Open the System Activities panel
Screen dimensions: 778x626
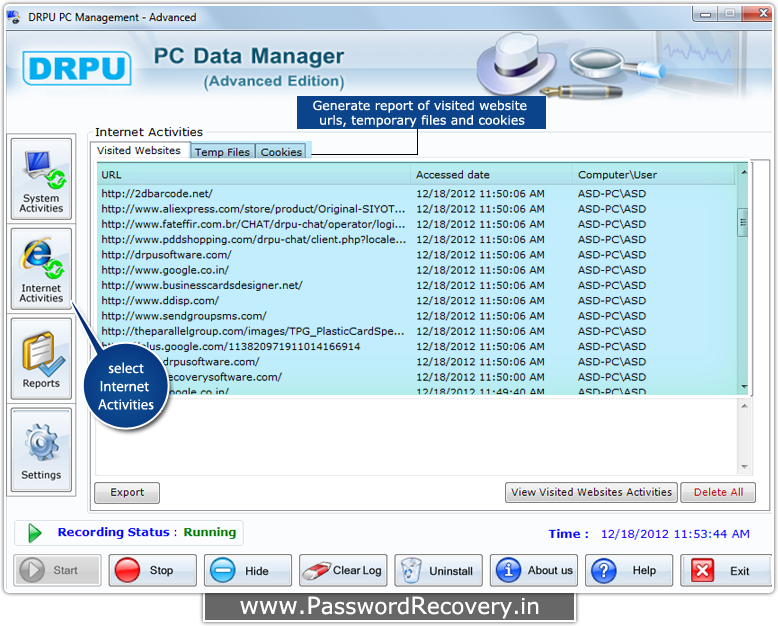[42, 180]
